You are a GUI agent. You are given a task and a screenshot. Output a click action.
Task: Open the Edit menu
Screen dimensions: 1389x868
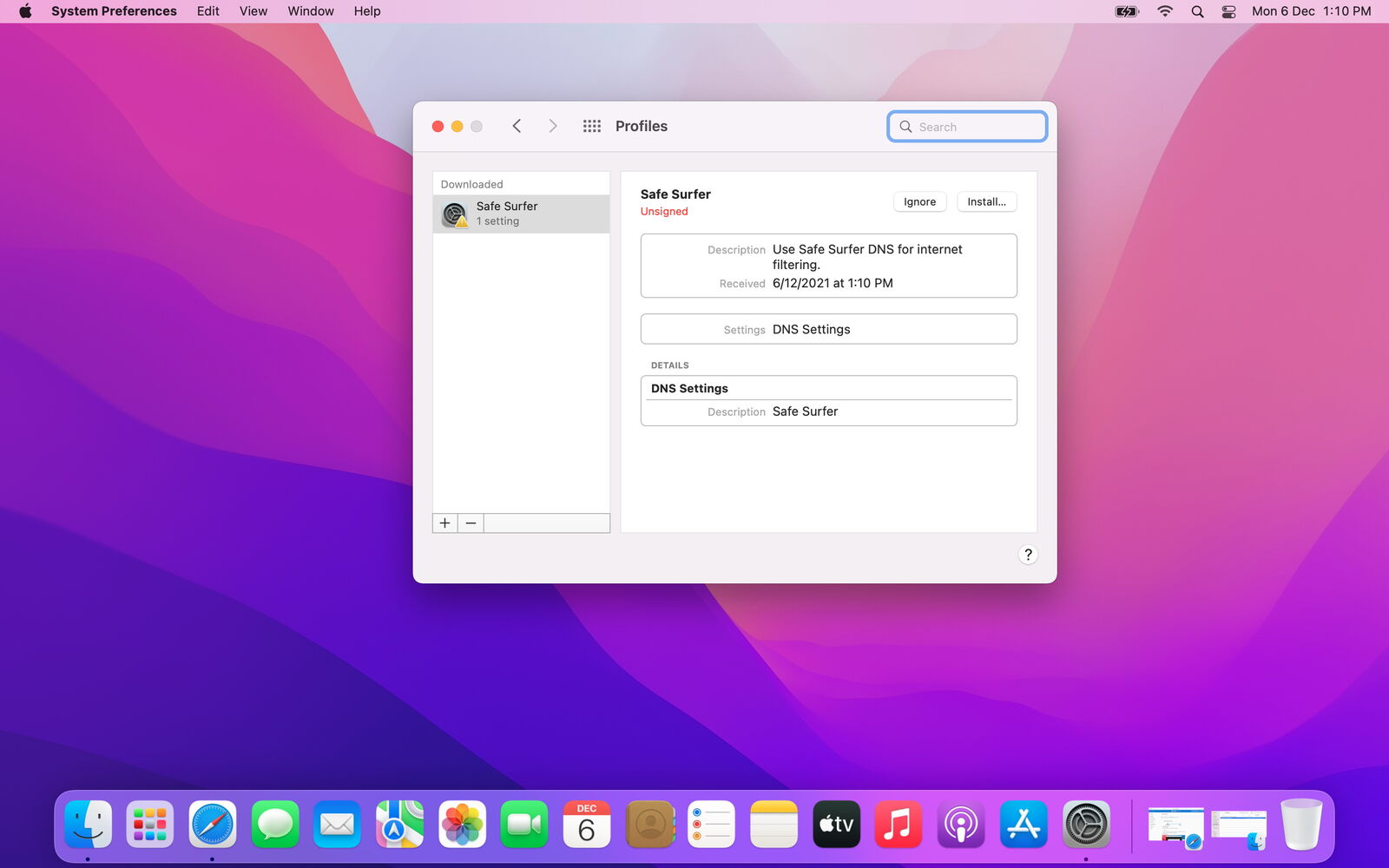pos(207,11)
